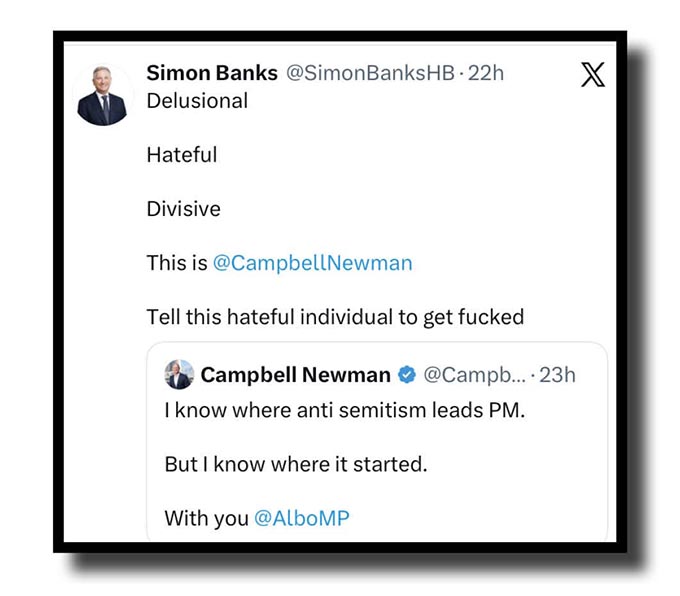Open the 22h tweet timestamp
This screenshot has height=596, width=680.
[486, 73]
